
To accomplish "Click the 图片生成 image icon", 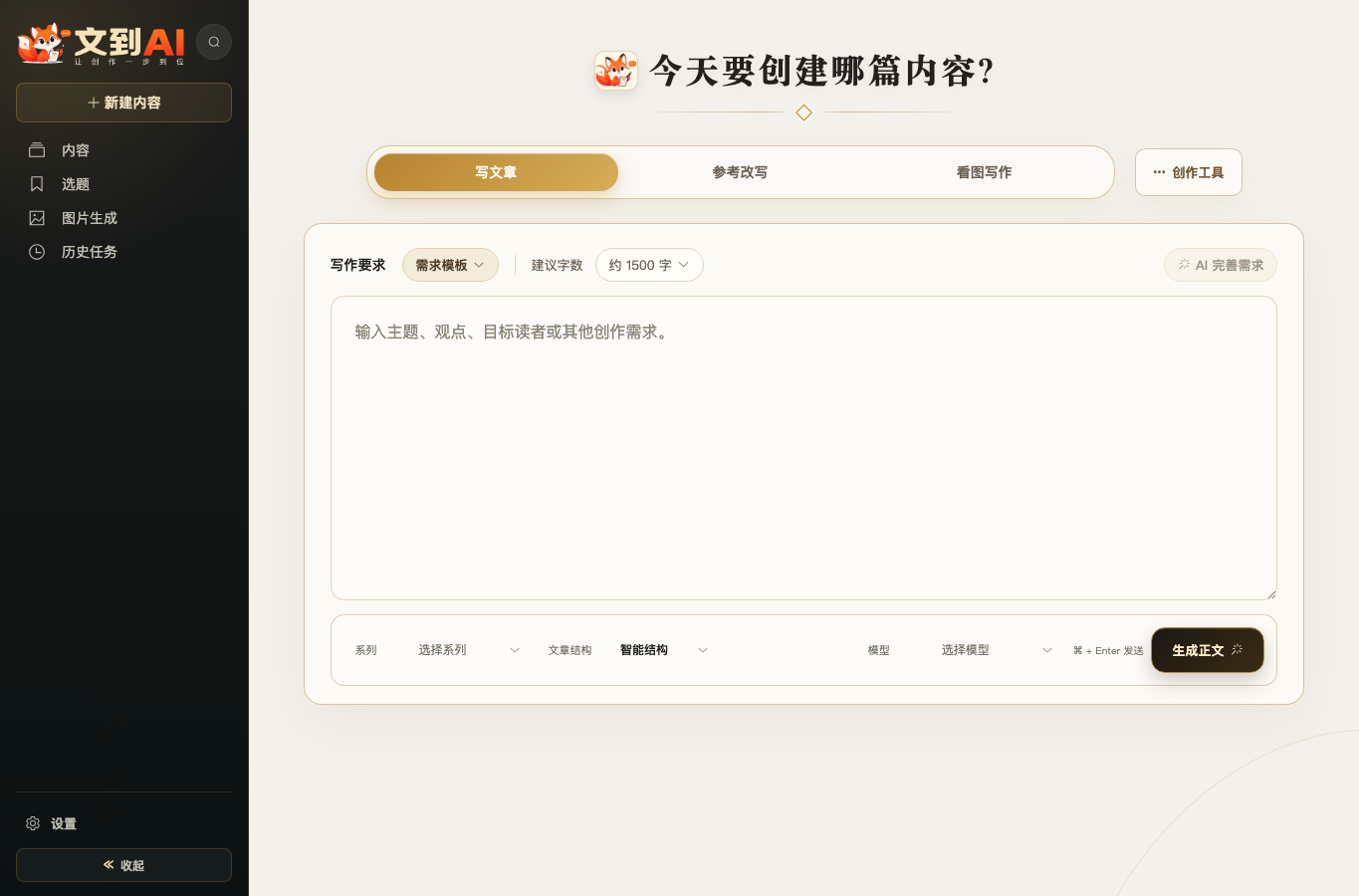I will pos(37,218).
